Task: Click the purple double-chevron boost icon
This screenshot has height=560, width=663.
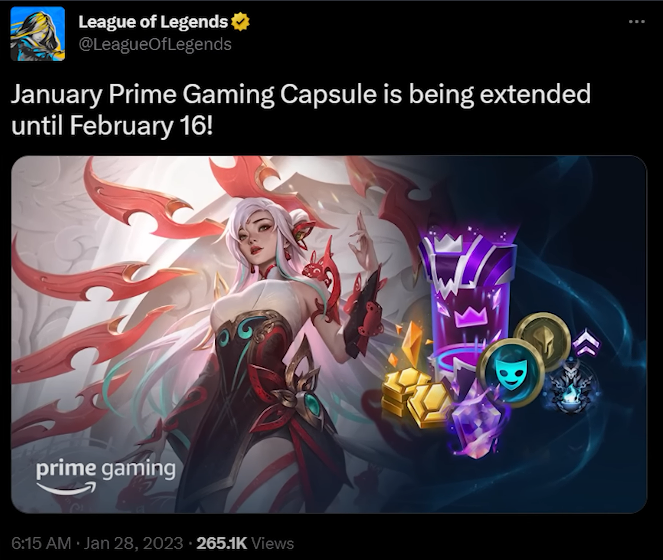Action: tap(586, 341)
